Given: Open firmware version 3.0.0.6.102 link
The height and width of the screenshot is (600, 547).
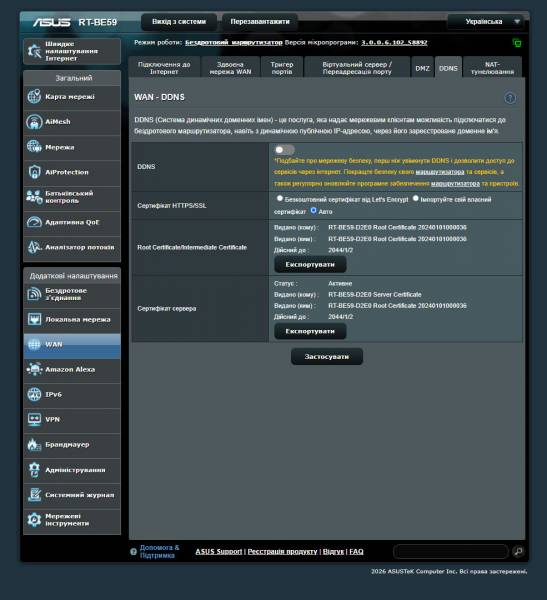Looking at the screenshot, I should 394,42.
